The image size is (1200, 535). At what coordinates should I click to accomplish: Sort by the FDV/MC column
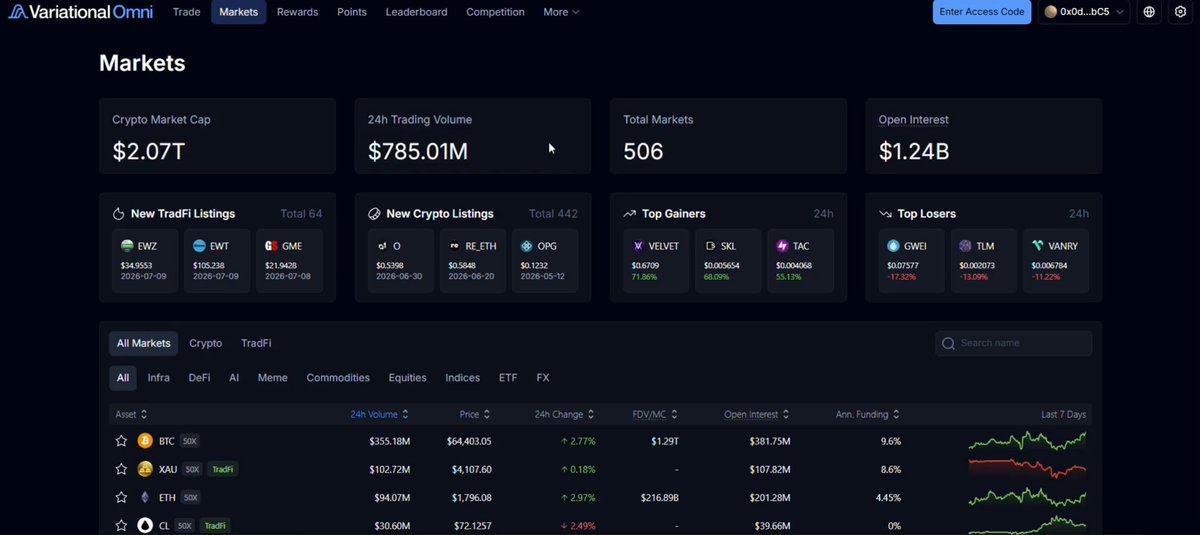656,414
